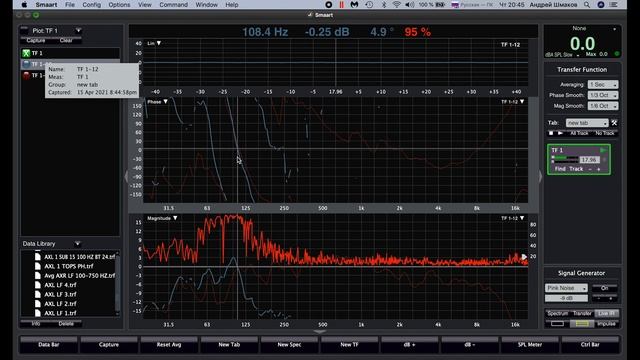
Task: Toggle Live IR view button
Action: click(607, 313)
